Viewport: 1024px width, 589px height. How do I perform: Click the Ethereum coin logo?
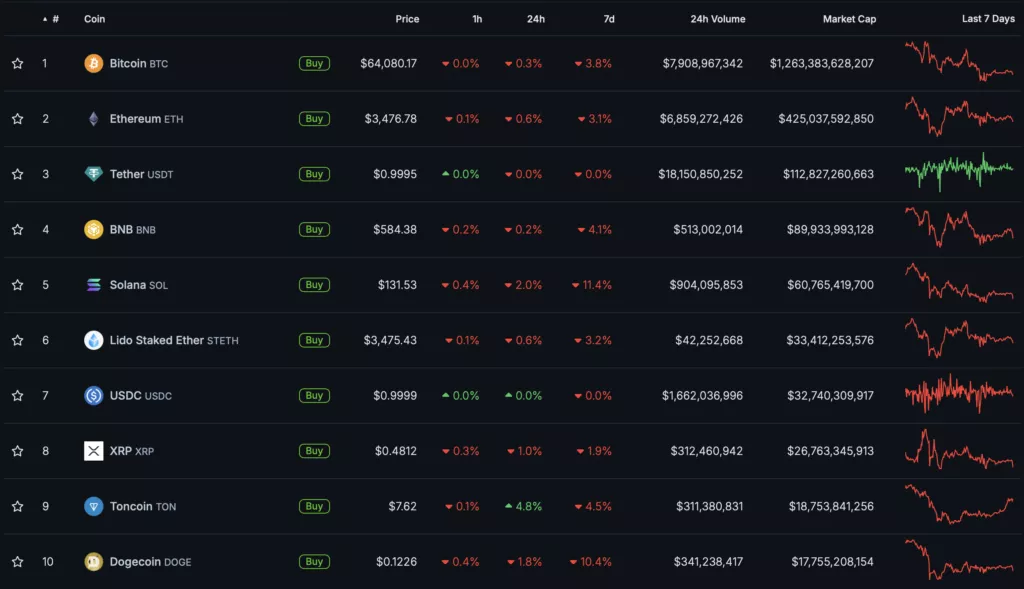93,119
